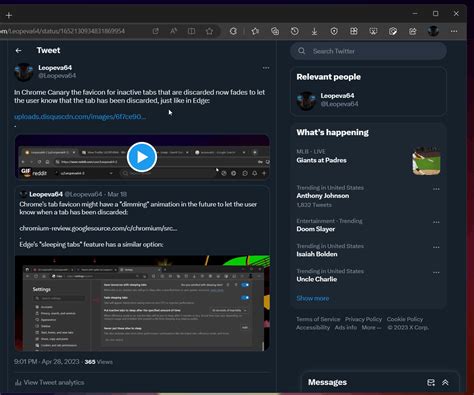Open Anthony Johnson trending topic
Screen dimensions: 474x395
[x=323, y=196]
